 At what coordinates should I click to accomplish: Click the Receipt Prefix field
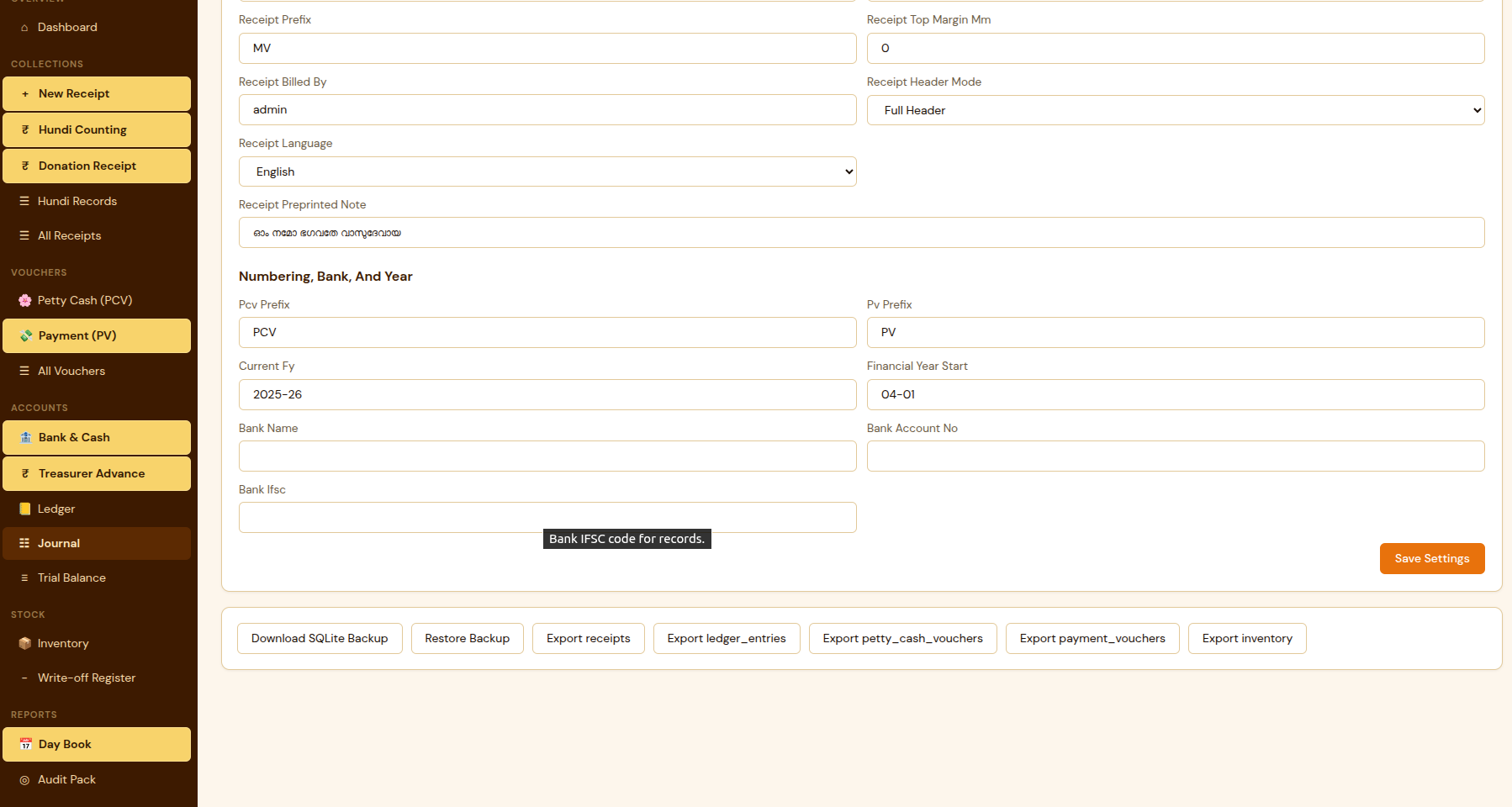(x=547, y=49)
